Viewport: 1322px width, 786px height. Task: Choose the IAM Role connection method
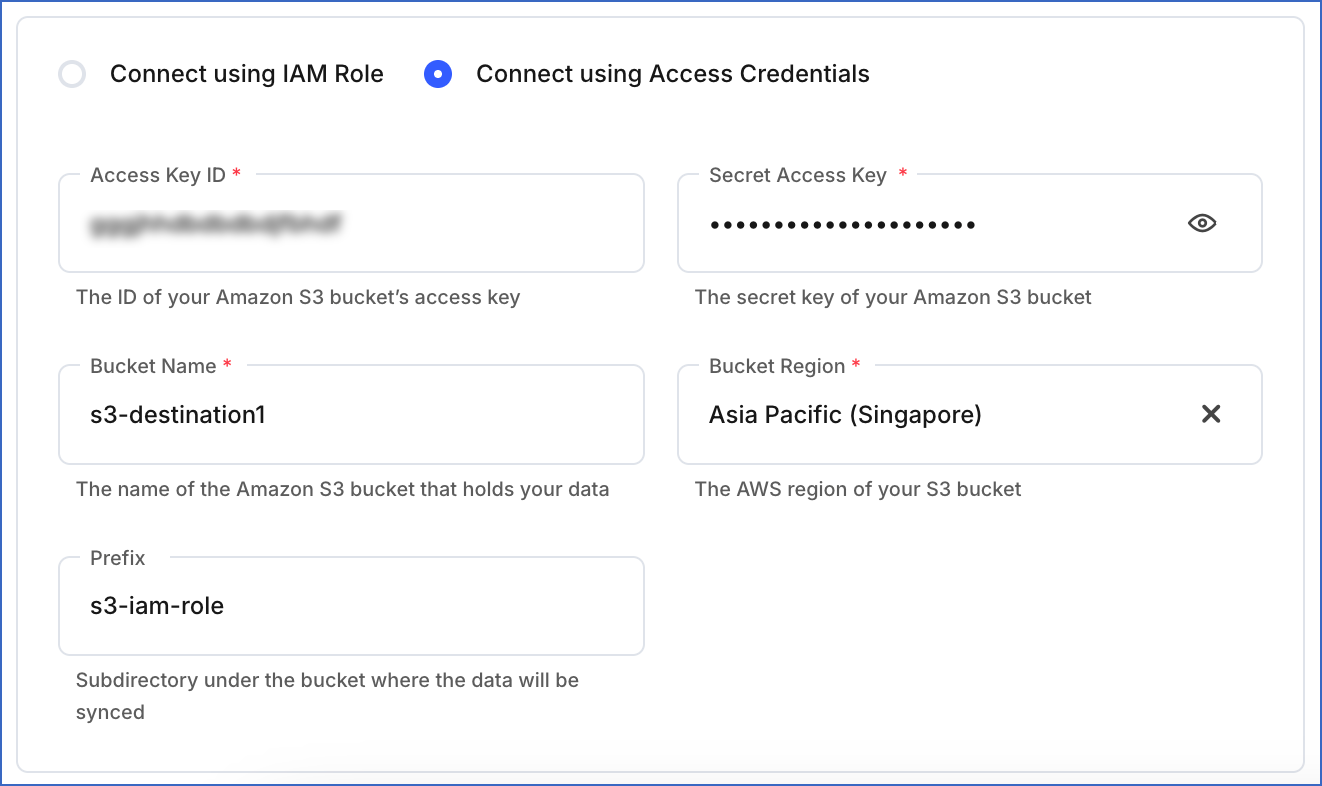(x=72, y=73)
